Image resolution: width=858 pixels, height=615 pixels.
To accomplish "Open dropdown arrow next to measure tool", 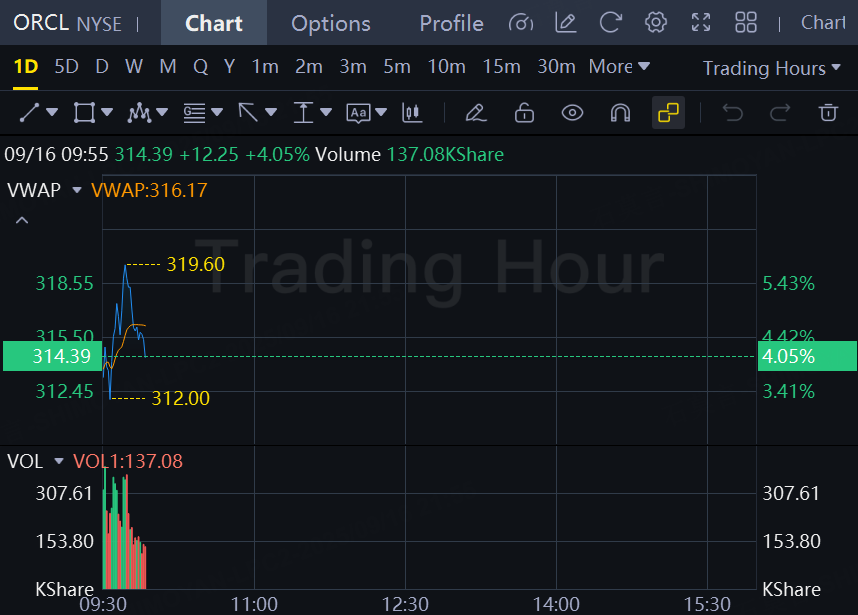I will 326,113.
